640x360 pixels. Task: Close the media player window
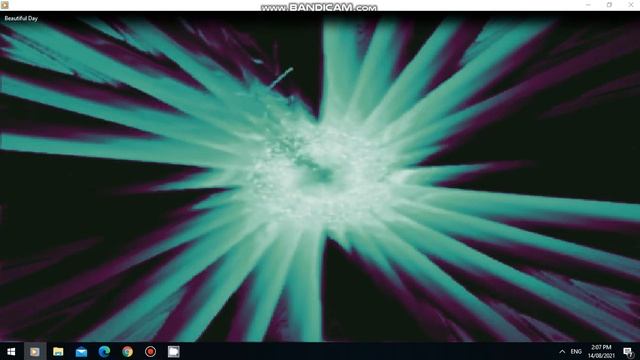coord(630,5)
